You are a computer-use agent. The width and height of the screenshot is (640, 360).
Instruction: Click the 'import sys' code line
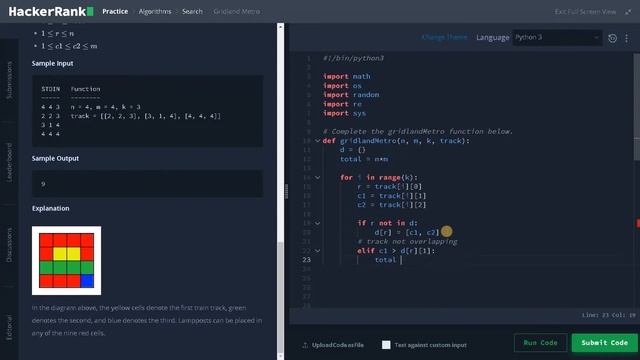[x=344, y=113]
